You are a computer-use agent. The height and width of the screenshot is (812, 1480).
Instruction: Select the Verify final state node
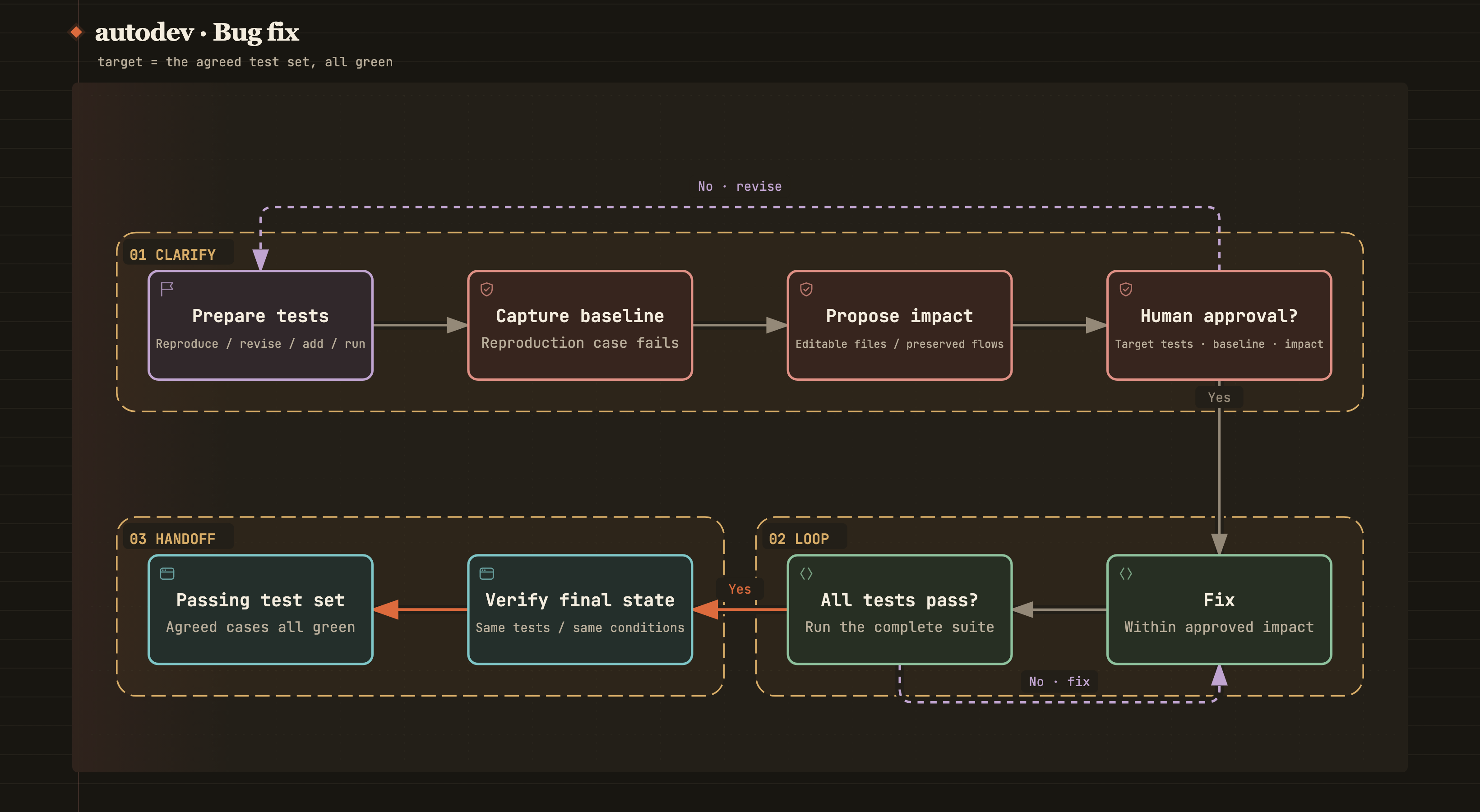coord(580,609)
